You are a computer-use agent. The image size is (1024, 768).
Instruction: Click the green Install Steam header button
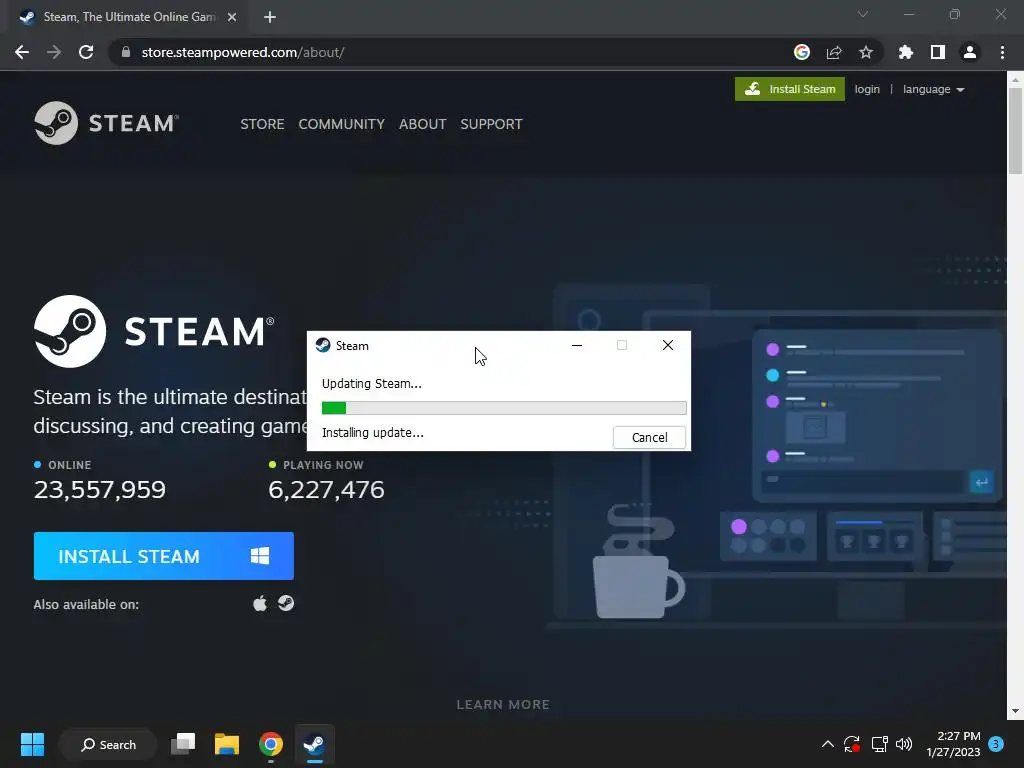(x=790, y=89)
